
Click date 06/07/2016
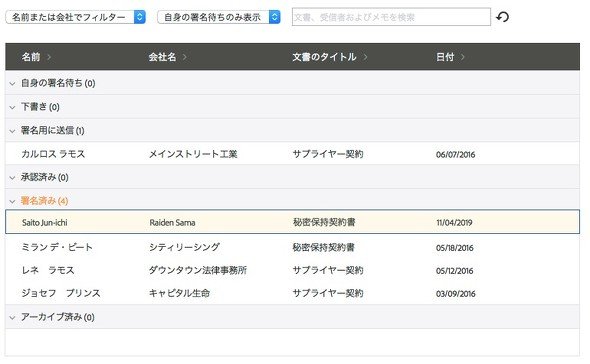[455, 154]
